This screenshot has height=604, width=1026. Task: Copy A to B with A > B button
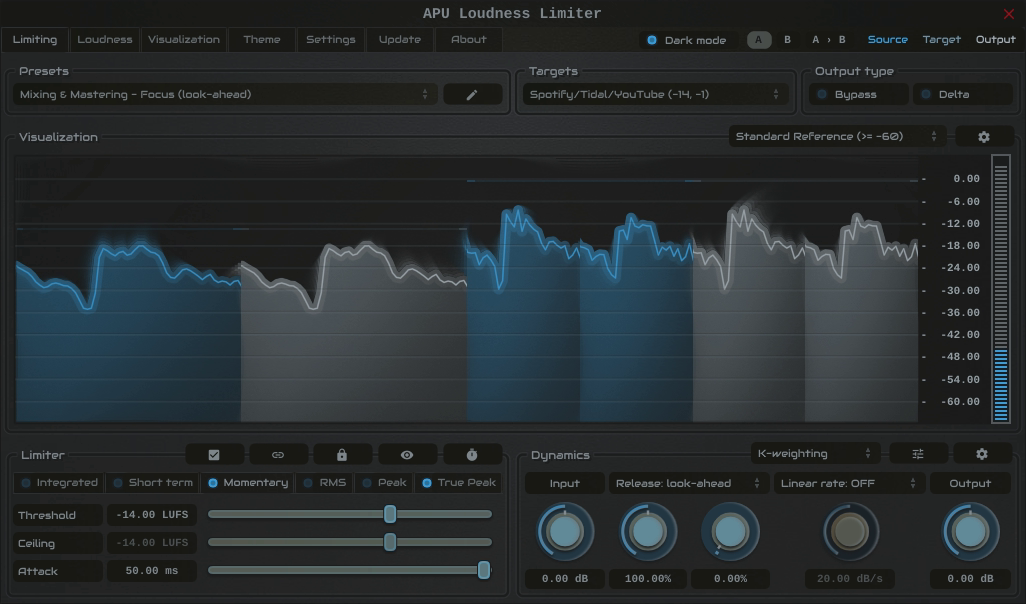[x=828, y=40]
